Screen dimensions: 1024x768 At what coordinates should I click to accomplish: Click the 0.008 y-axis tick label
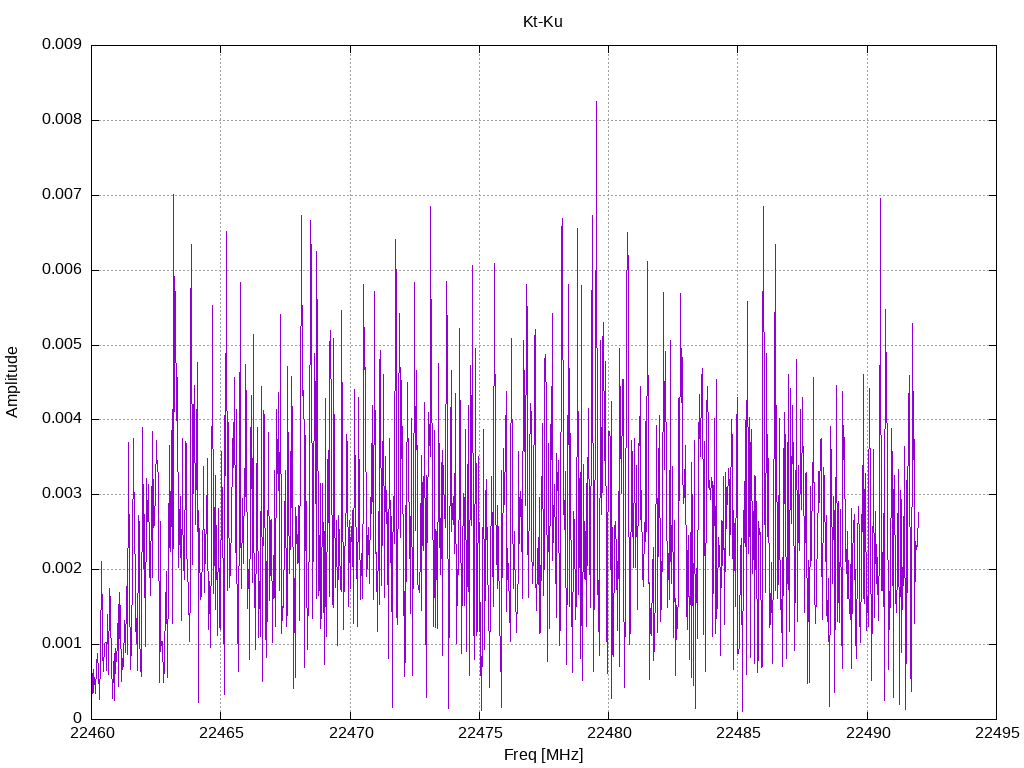point(62,120)
